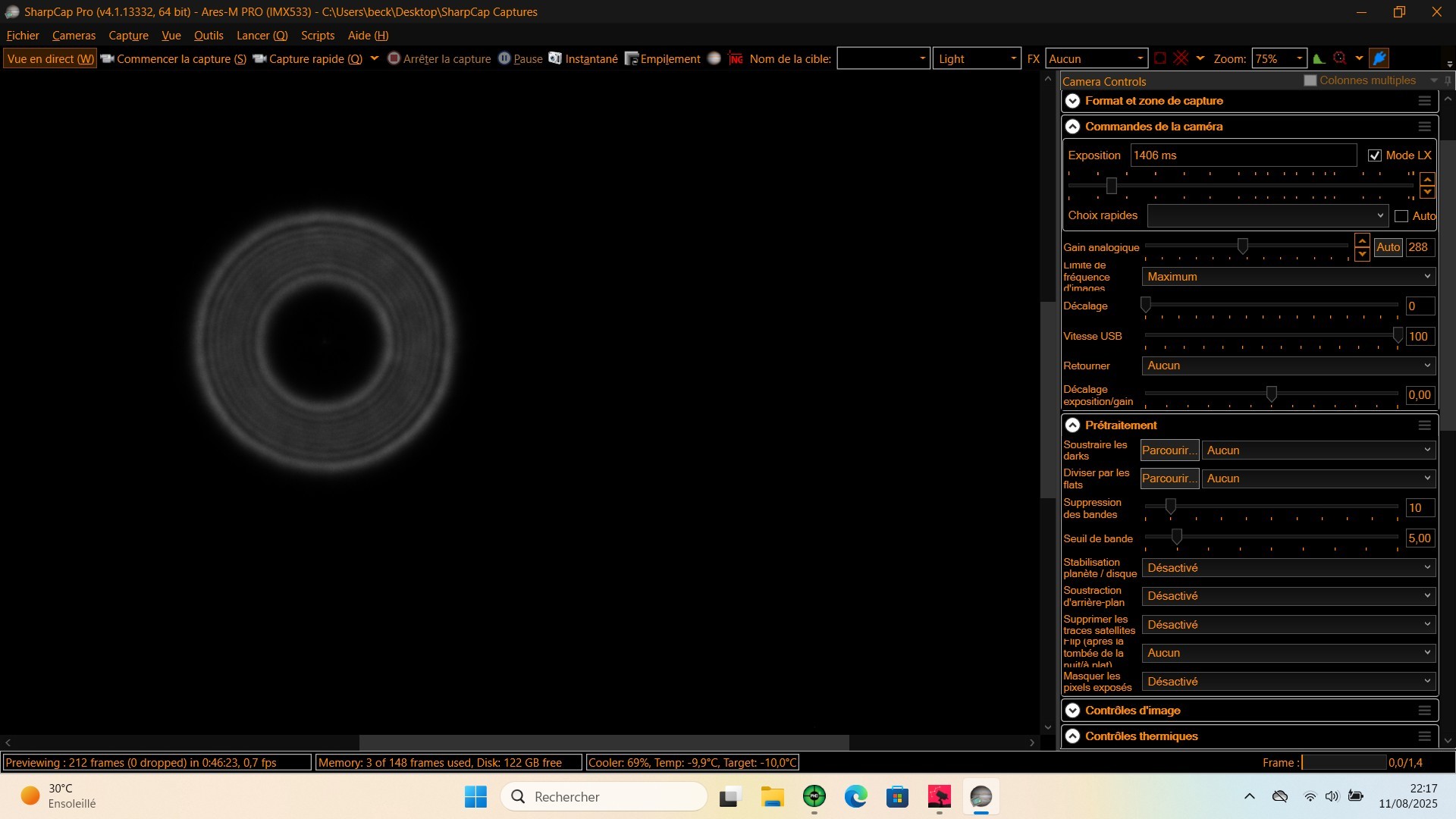
Task: Open the Prétraitement section options menu
Action: click(1424, 425)
